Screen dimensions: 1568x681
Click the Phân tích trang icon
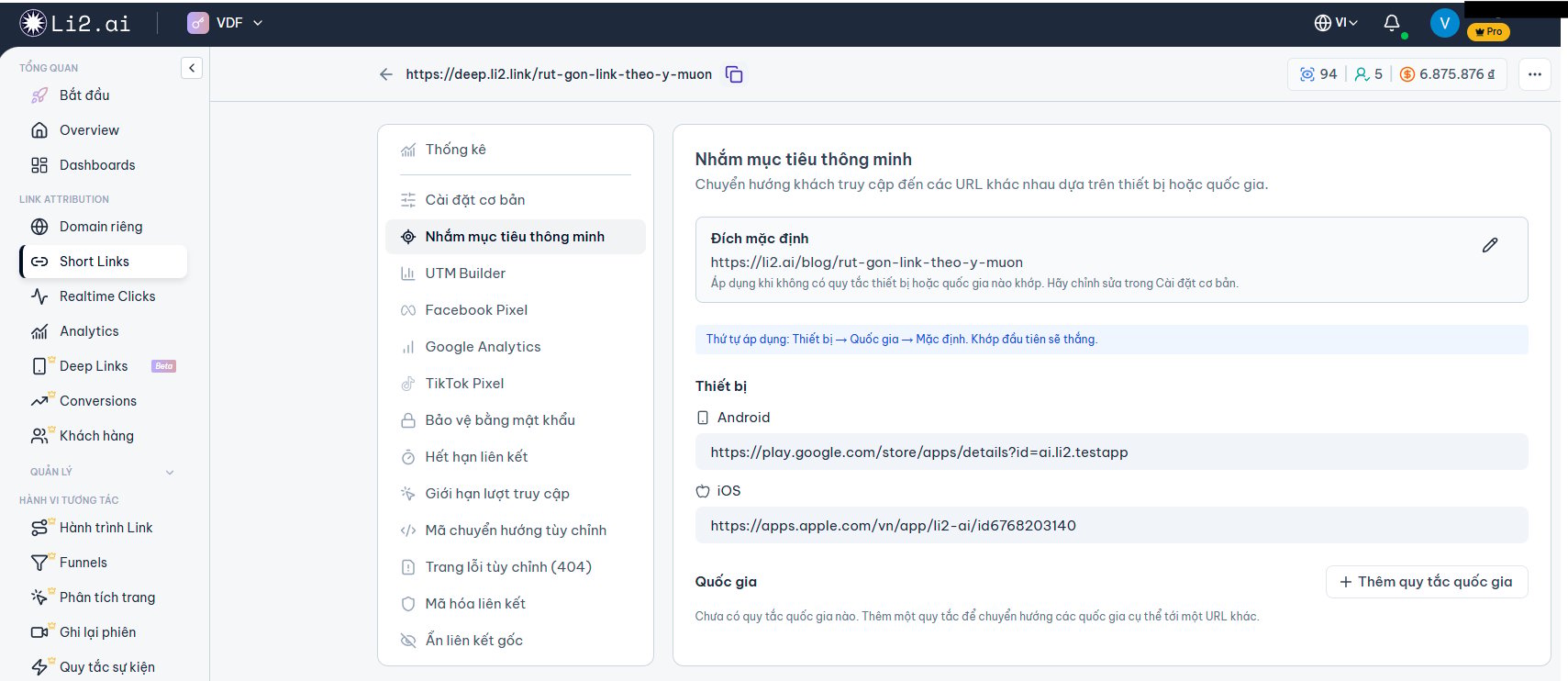39,597
